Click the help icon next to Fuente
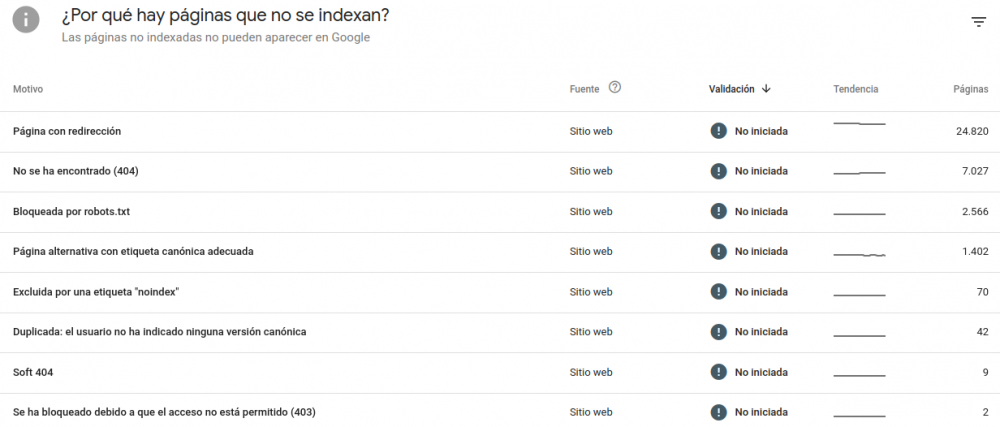 coord(615,88)
